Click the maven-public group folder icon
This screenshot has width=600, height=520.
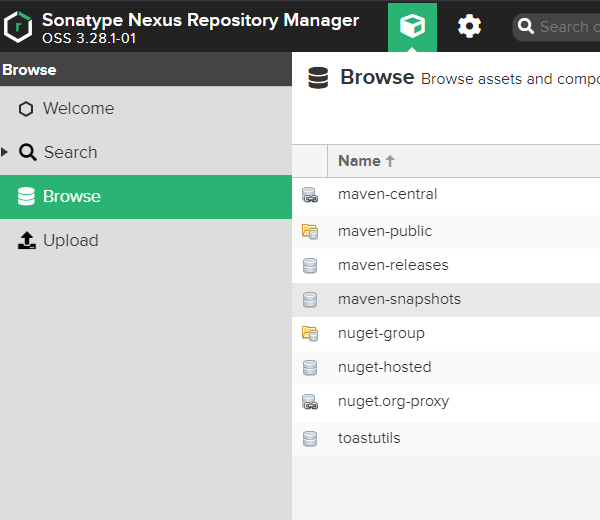[310, 232]
